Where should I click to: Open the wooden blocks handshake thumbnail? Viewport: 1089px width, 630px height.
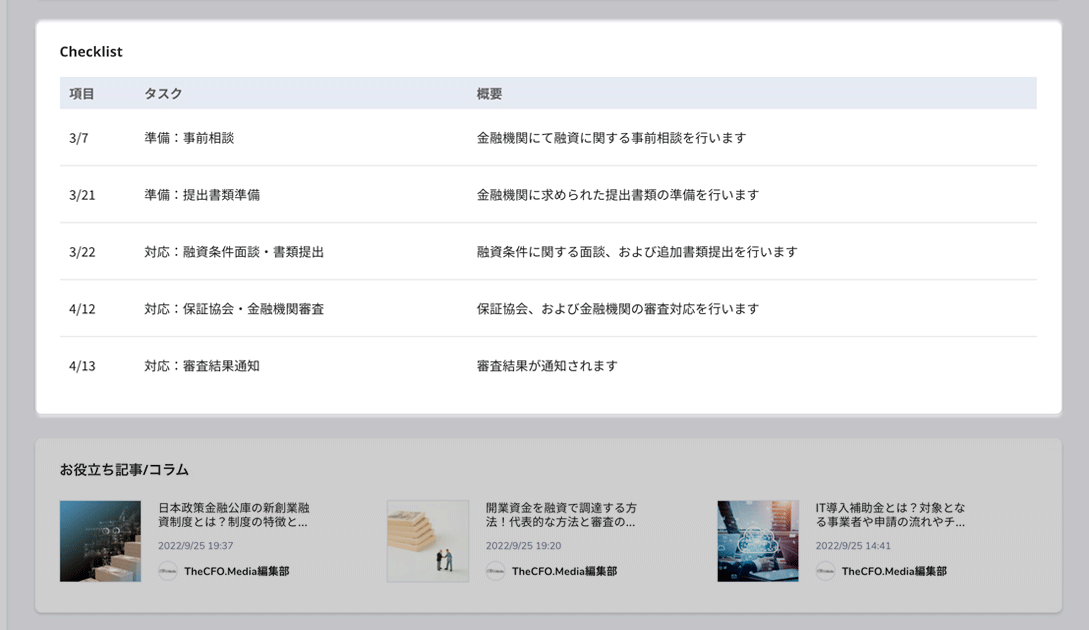coord(428,541)
